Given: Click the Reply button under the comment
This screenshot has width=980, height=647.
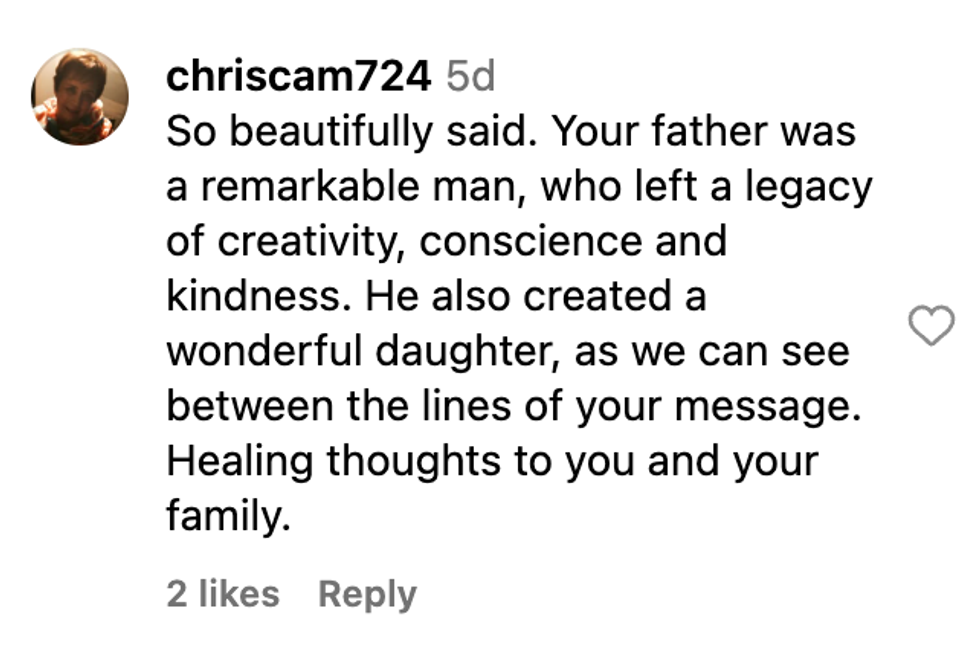Looking at the screenshot, I should pos(367,594).
